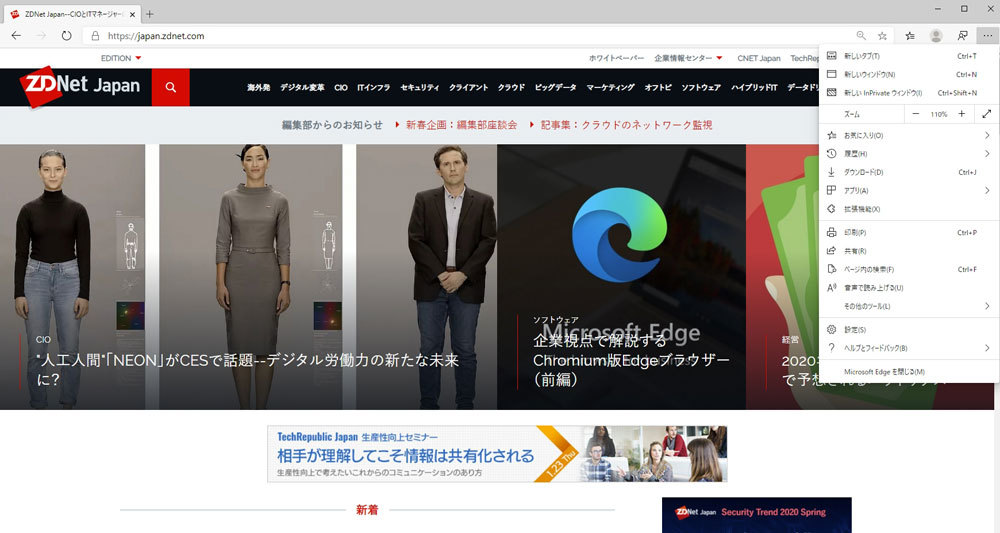Open the favorites list icon in the toolbar
This screenshot has height=533, width=1000.
(x=910, y=36)
